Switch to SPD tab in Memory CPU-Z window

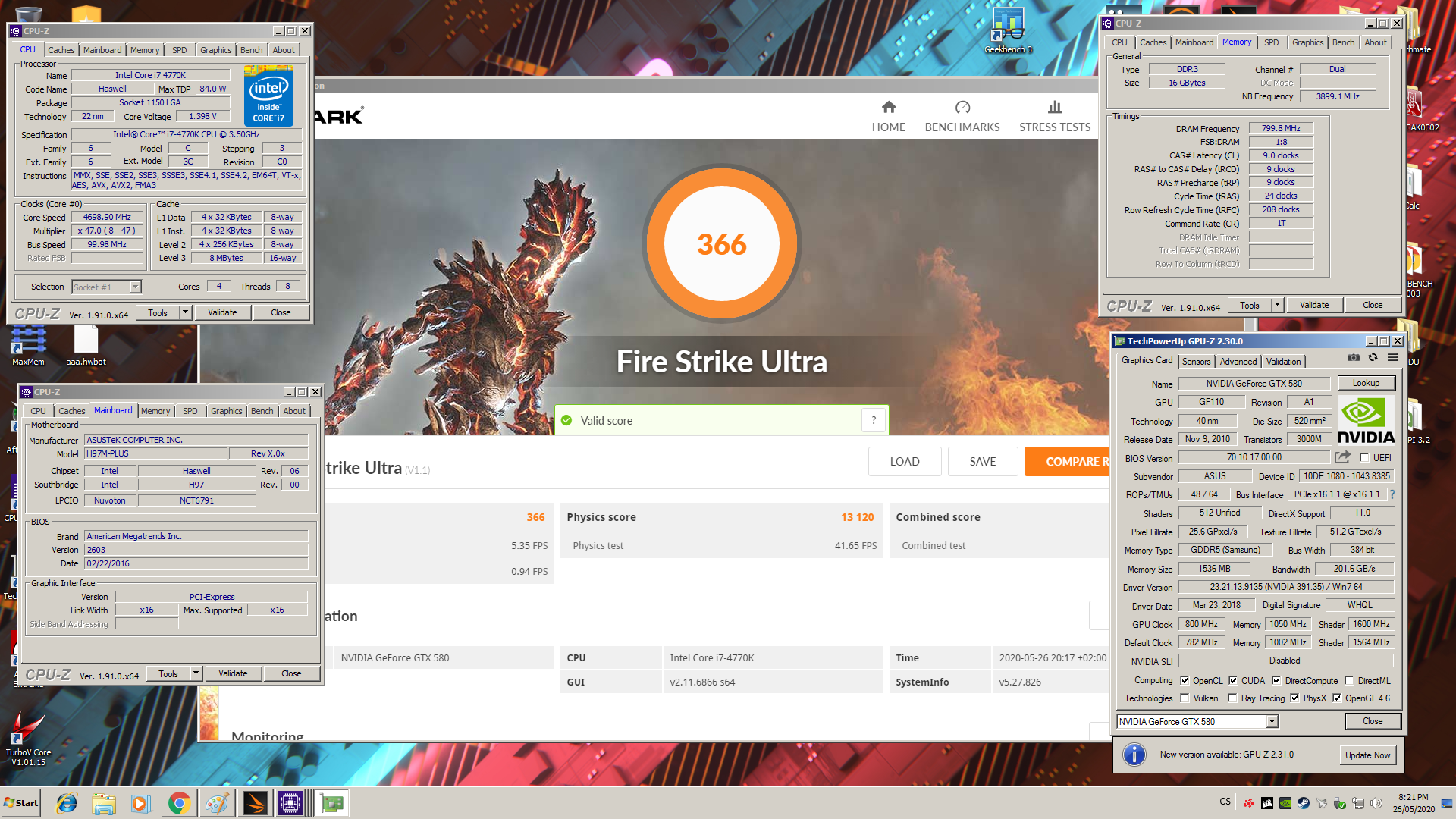click(1272, 42)
